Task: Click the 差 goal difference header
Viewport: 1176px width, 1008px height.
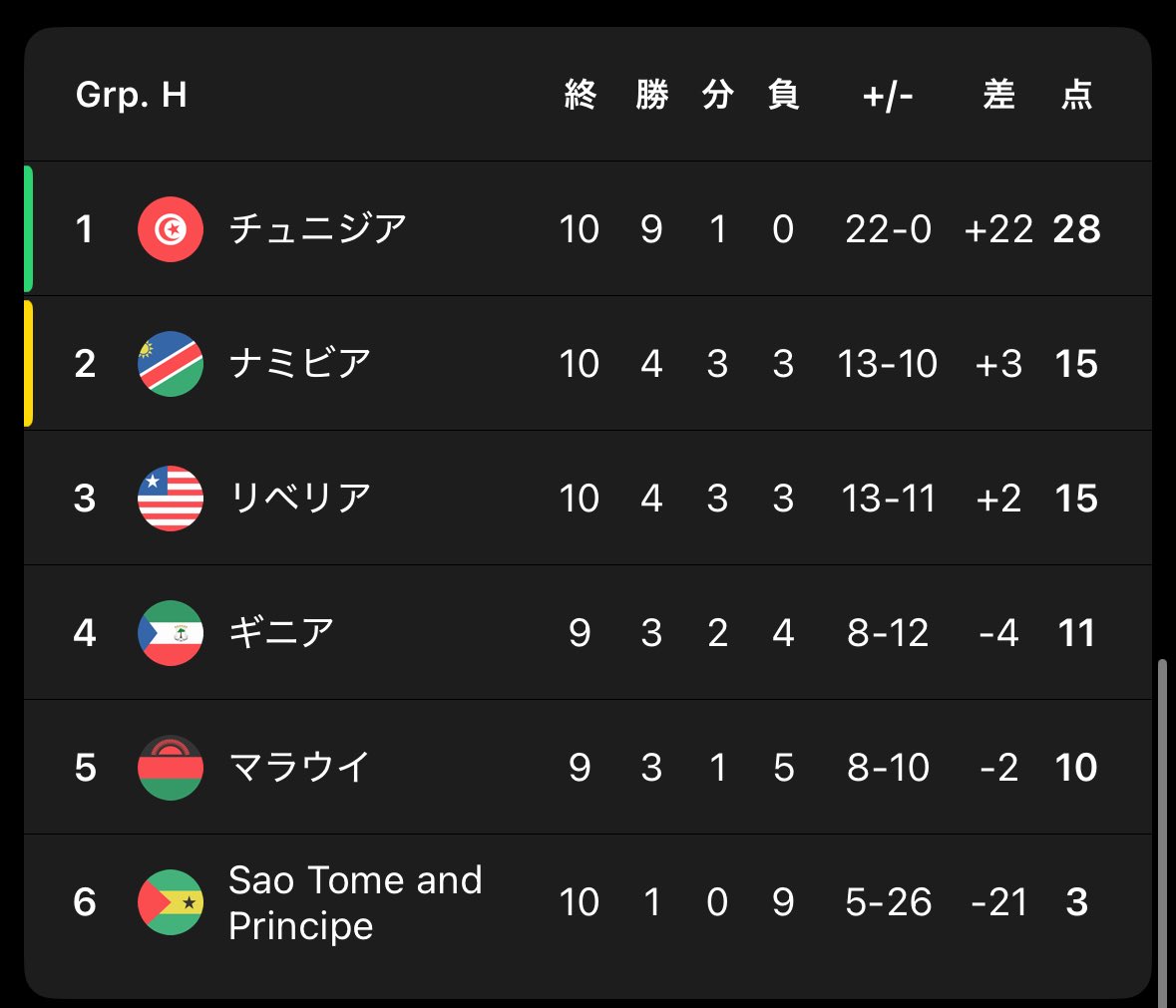Action: pyautogui.click(x=998, y=96)
